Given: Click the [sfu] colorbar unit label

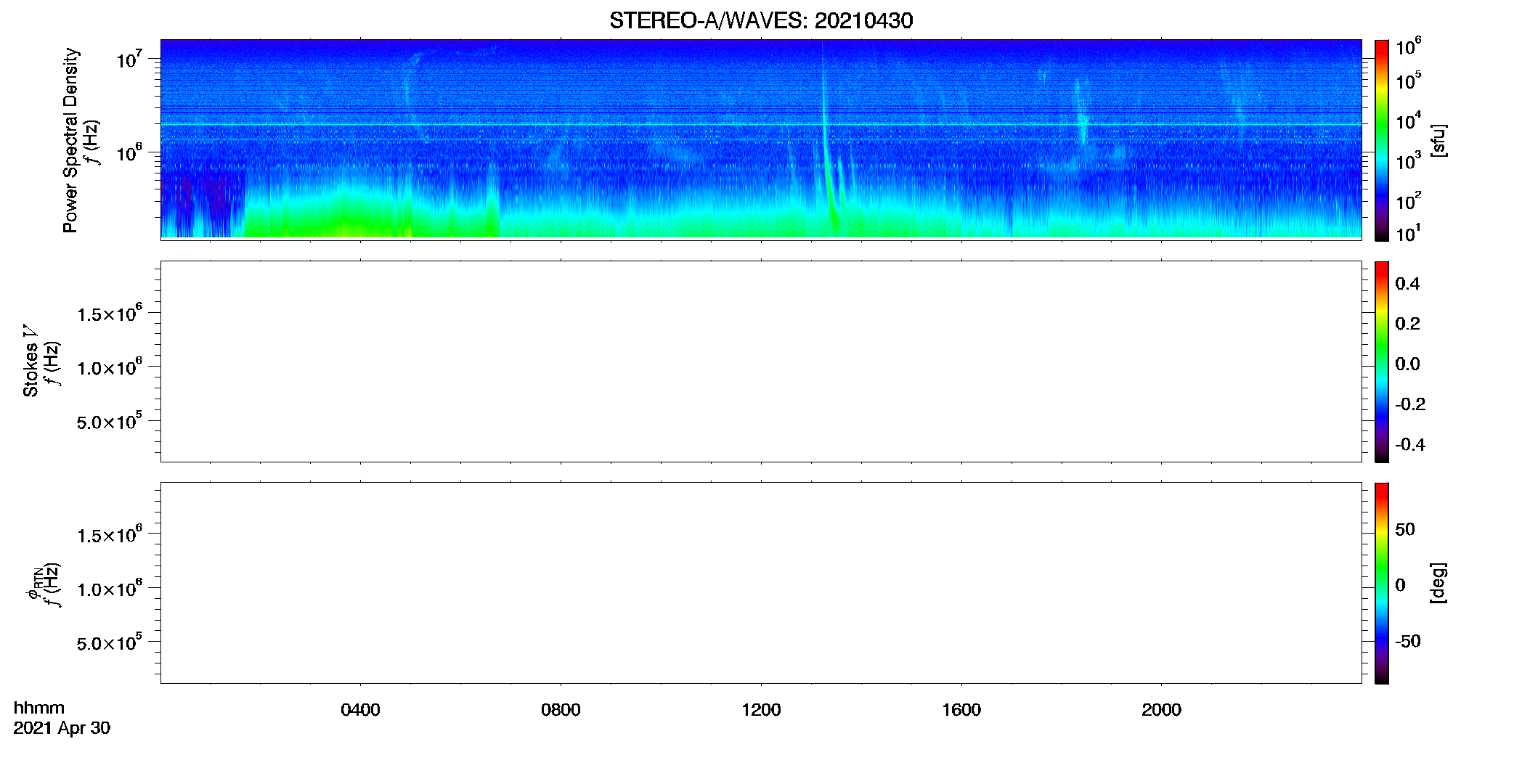Looking at the screenshot, I should (1438, 140).
